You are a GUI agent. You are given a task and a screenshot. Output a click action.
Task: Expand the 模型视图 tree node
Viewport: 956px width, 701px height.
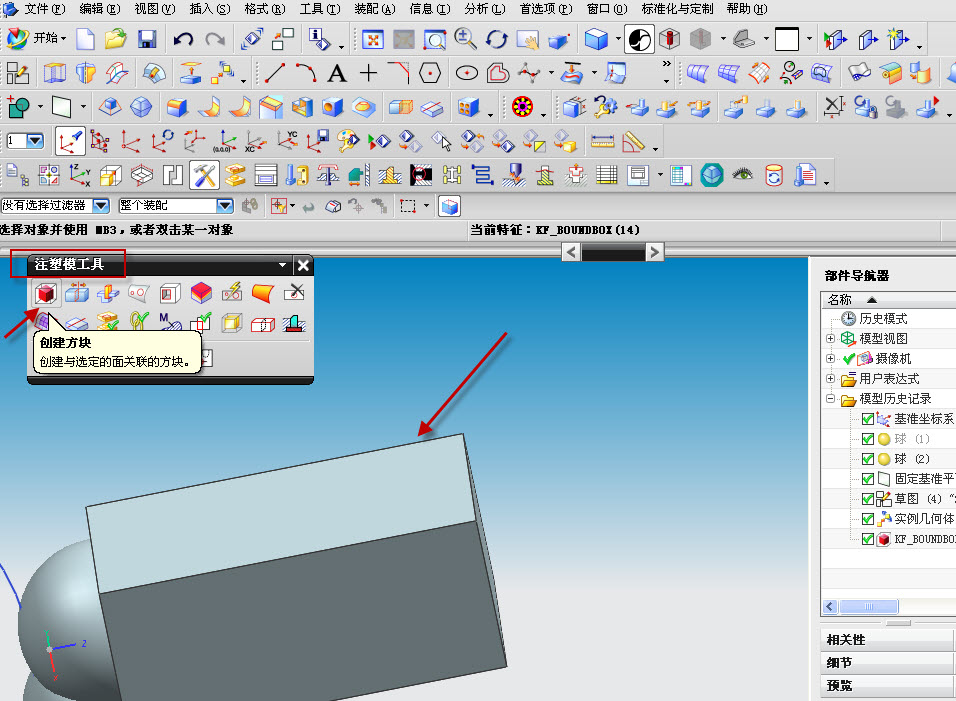coord(830,338)
